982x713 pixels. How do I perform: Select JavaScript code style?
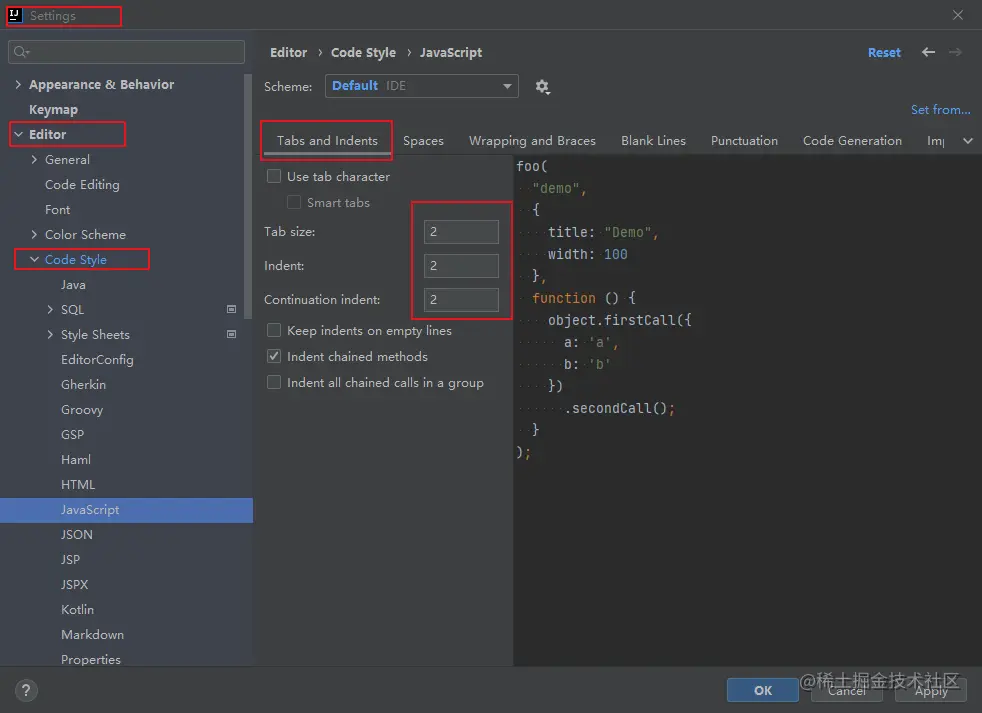click(x=127, y=510)
